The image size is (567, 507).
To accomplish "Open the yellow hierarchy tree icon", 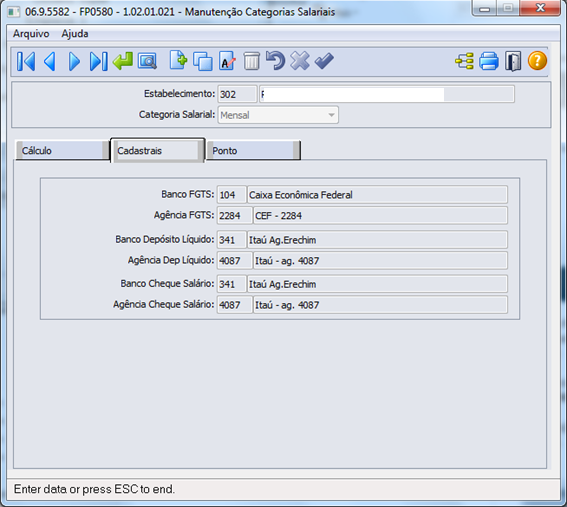I will coord(464,61).
